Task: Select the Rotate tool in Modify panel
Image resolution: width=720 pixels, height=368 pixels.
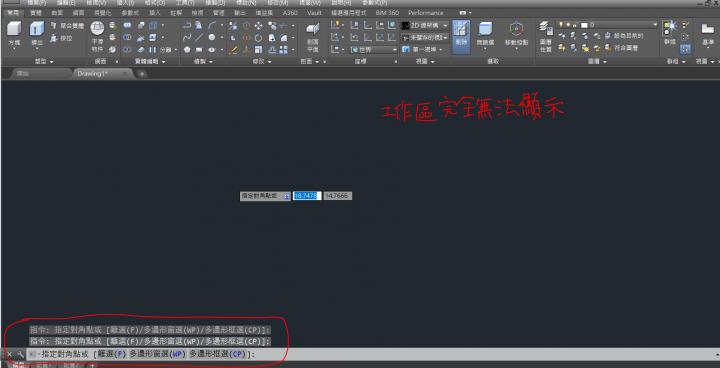Action: click(259, 38)
